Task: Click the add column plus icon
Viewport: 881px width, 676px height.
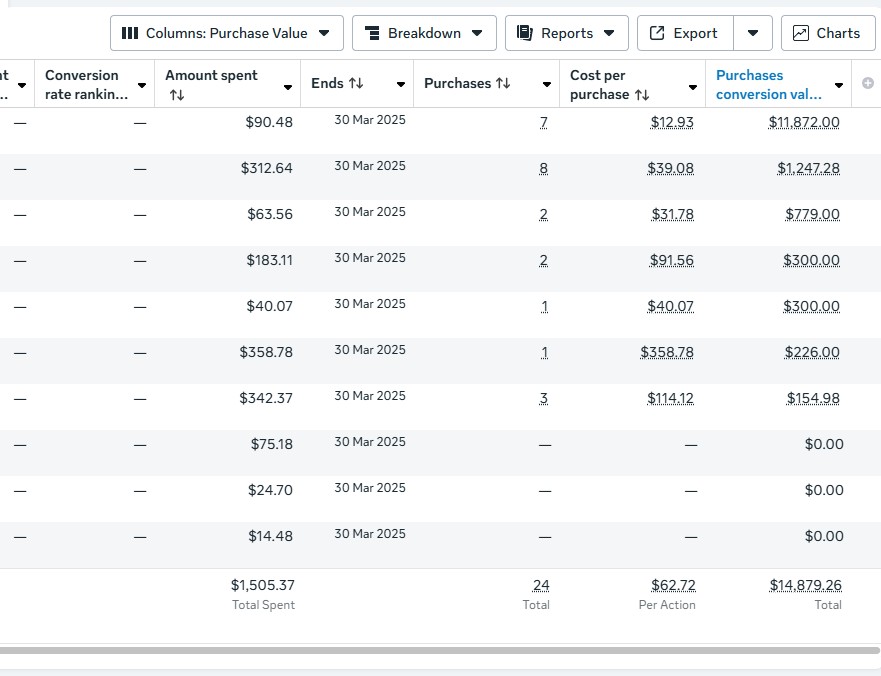Action: [868, 83]
